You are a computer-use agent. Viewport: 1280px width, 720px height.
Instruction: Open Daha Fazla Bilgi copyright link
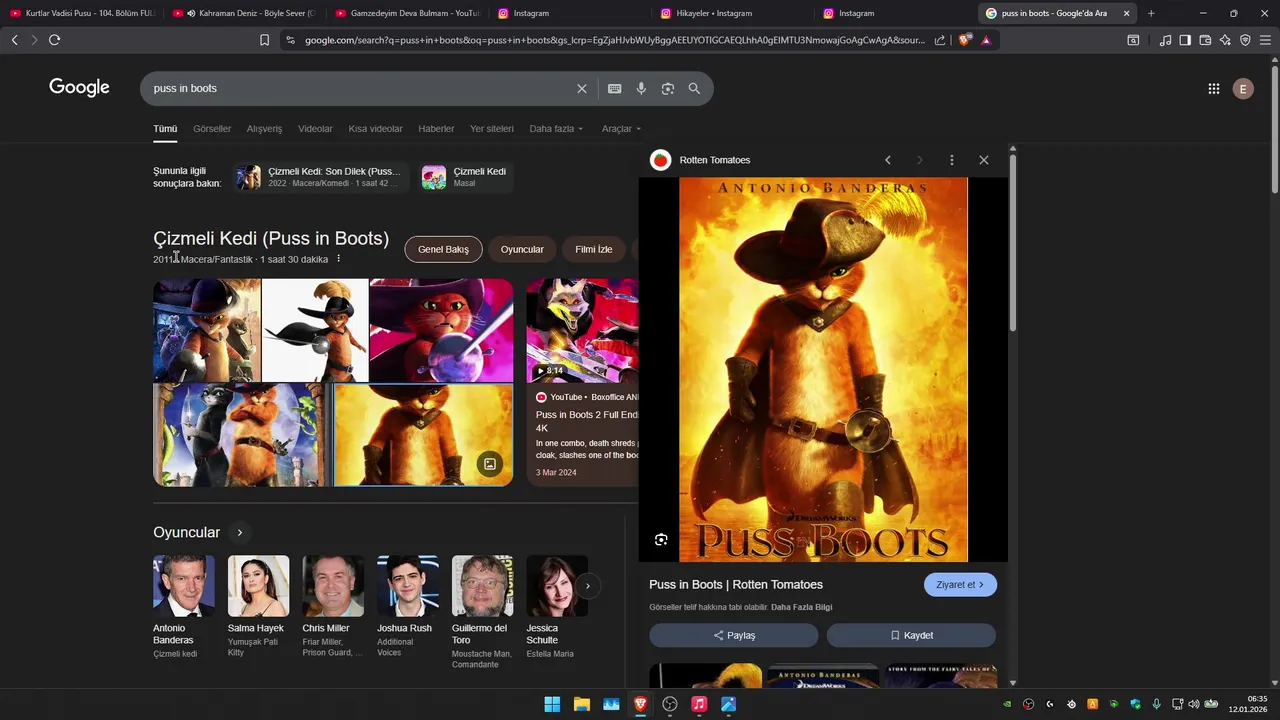tap(801, 607)
